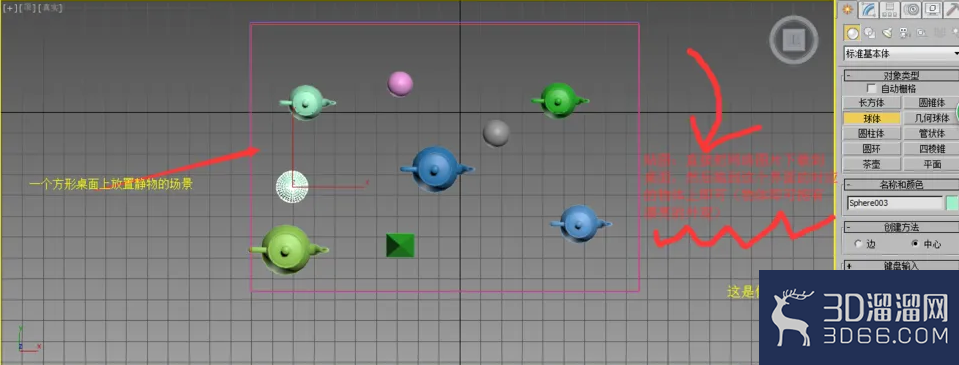Select the Shapes category icon
959x365 pixels.
869,32
